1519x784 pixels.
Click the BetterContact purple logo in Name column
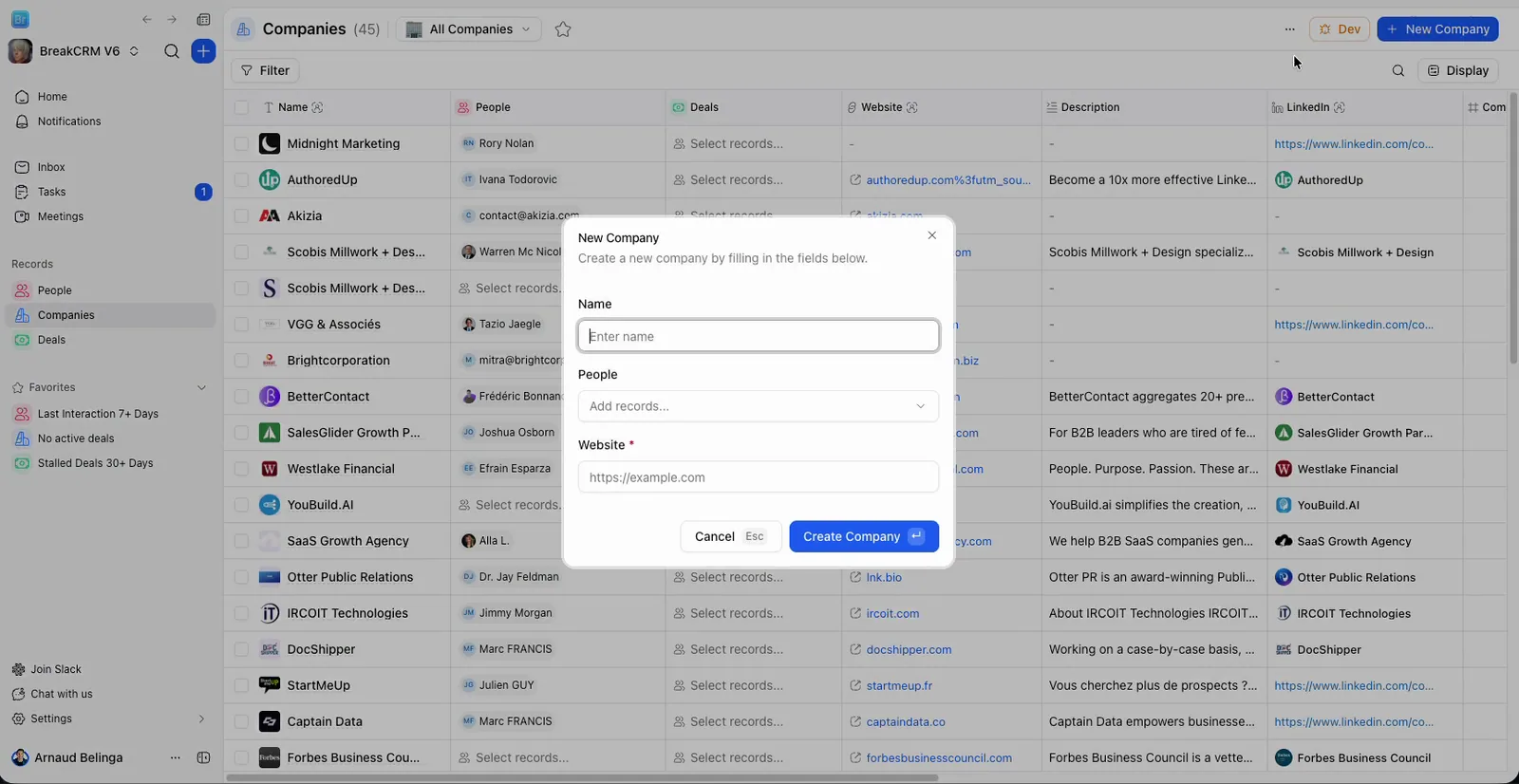pos(270,396)
